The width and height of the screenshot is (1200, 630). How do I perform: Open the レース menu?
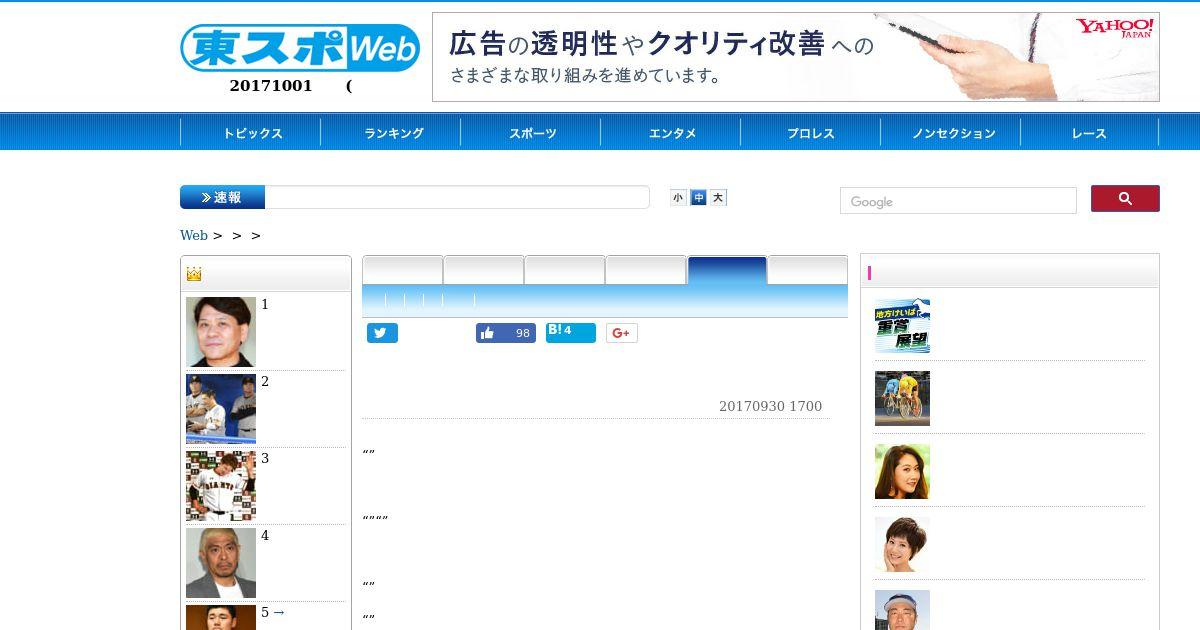click(x=1089, y=133)
